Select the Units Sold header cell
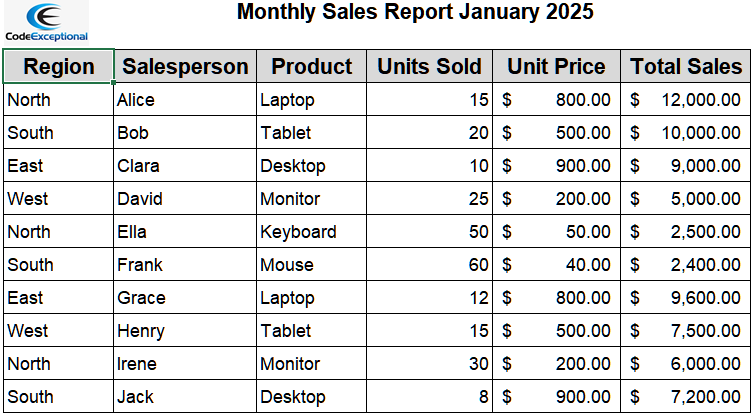Image resolution: width=754 pixels, height=415 pixels. click(x=430, y=67)
